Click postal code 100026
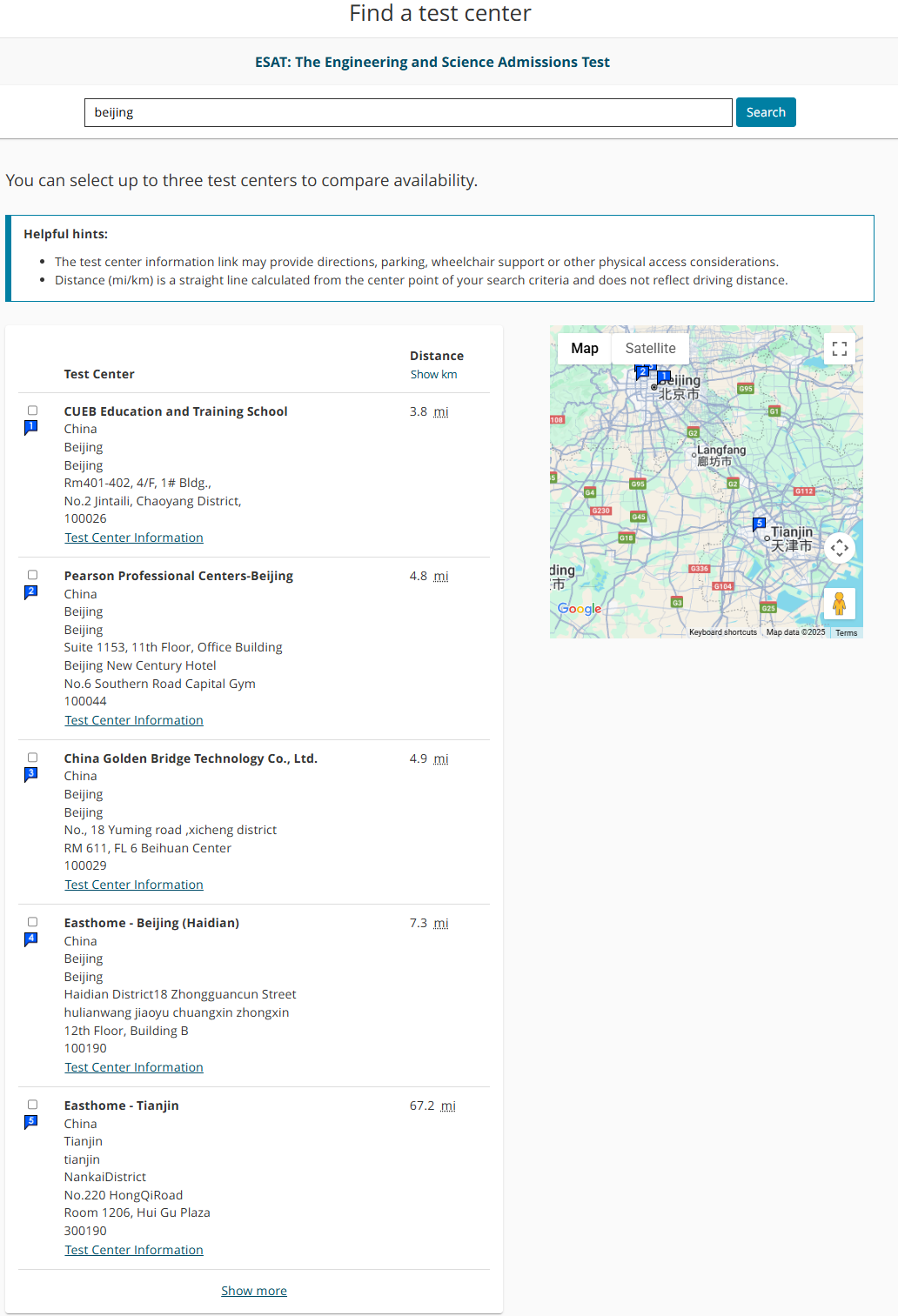Viewport: 898px width, 1316px height. coord(85,518)
